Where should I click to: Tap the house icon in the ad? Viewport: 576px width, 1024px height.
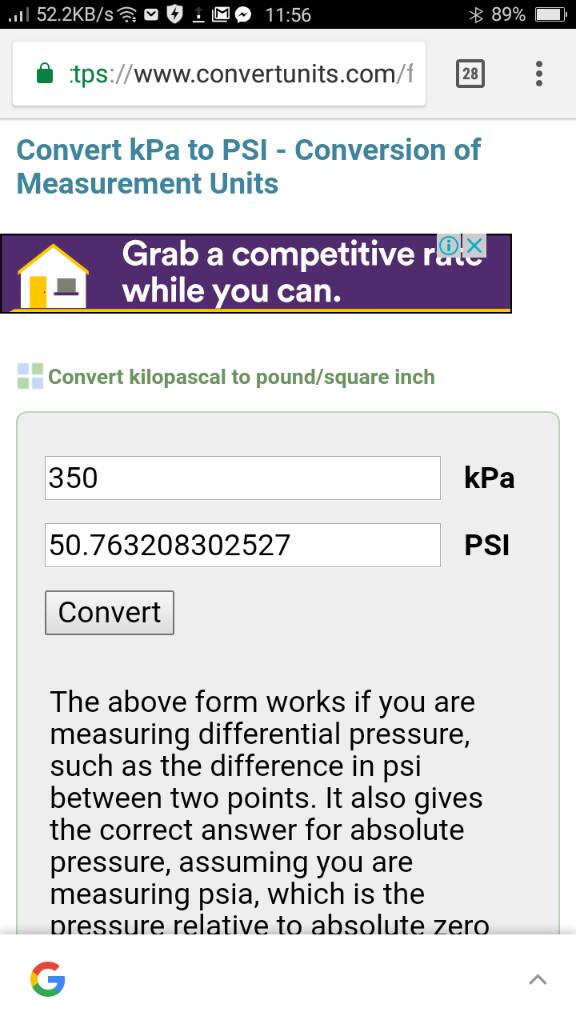coord(53,276)
